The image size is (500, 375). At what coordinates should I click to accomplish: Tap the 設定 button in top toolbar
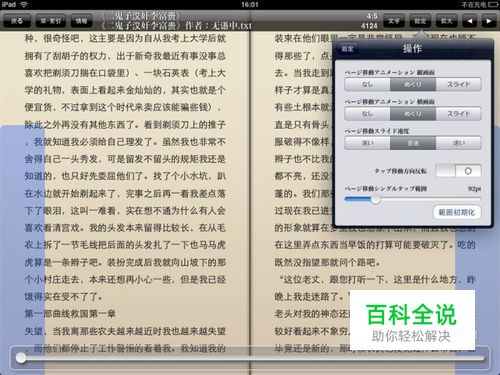pos(420,21)
